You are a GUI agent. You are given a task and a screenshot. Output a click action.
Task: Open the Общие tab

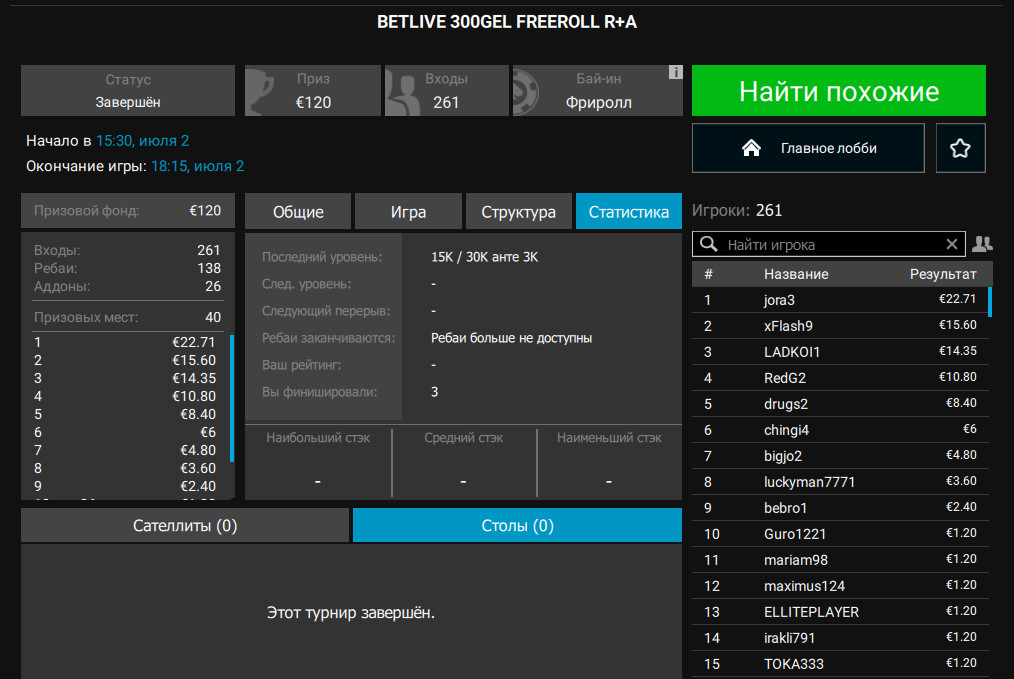(298, 212)
